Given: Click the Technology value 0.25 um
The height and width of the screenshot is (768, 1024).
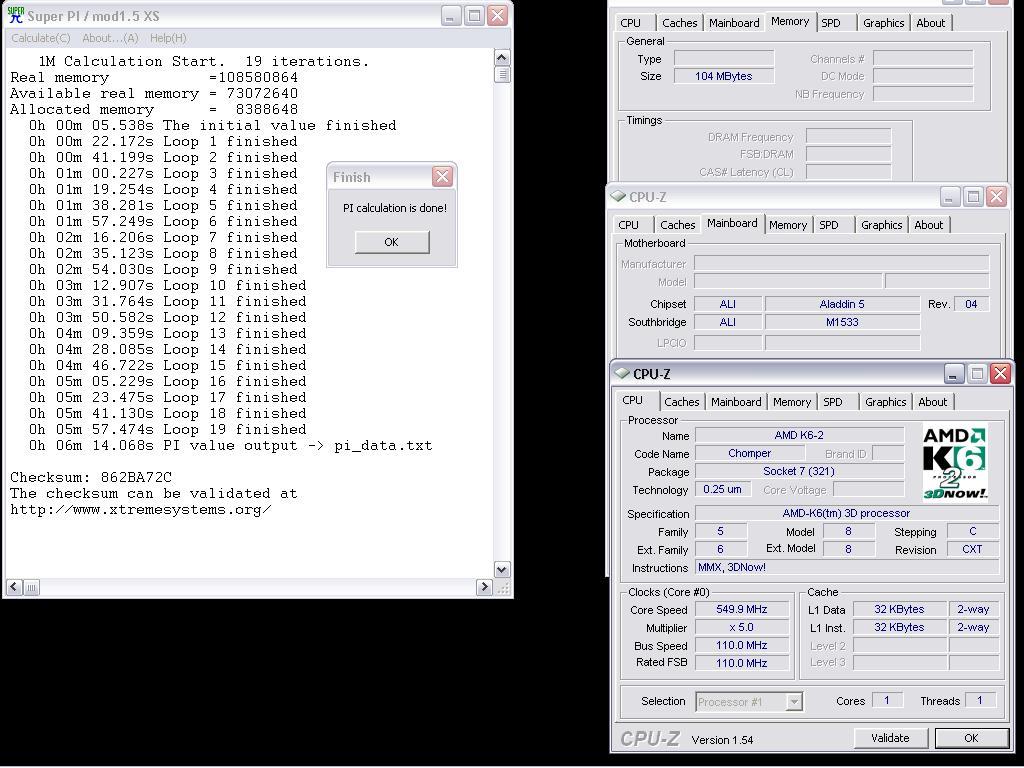Looking at the screenshot, I should pos(722,489).
